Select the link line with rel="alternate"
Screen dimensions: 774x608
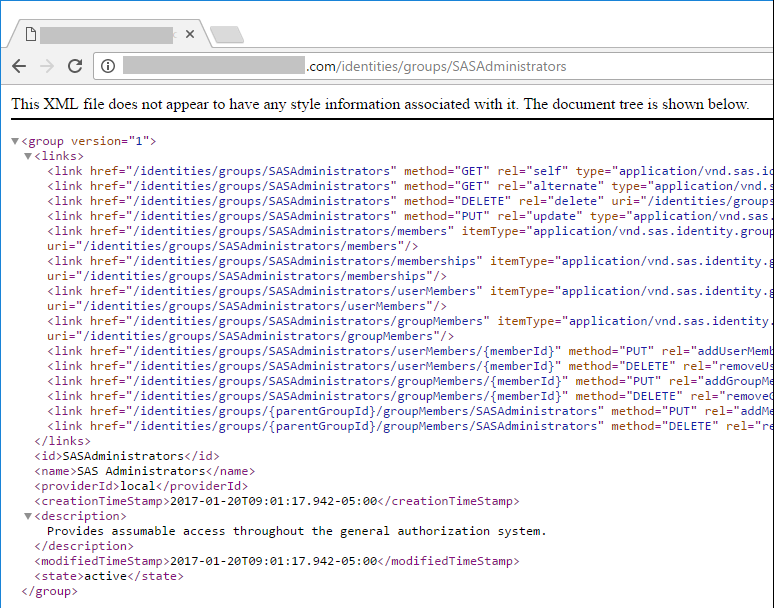point(410,186)
